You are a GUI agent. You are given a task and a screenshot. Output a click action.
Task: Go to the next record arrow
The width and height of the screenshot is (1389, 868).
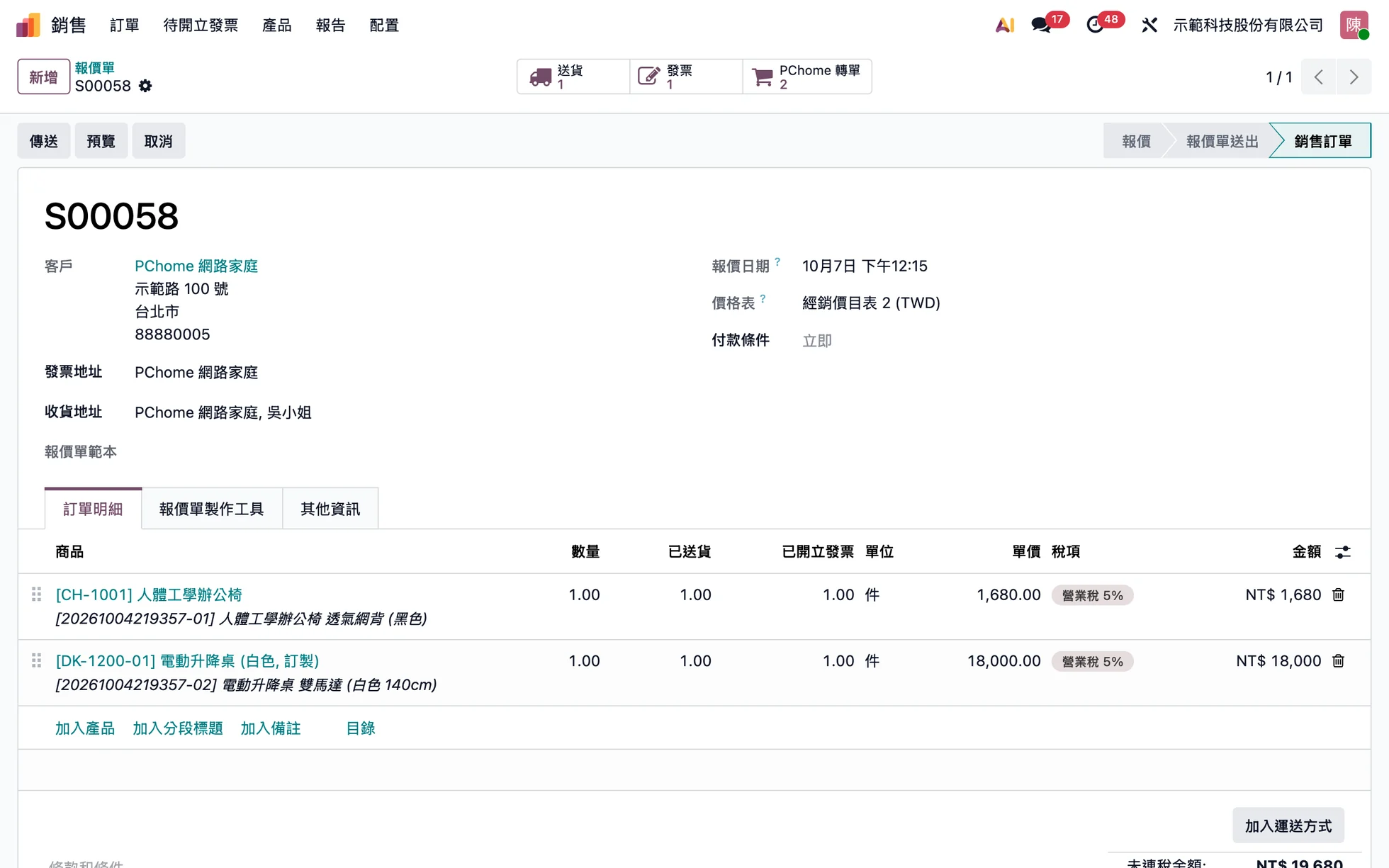tap(1354, 77)
